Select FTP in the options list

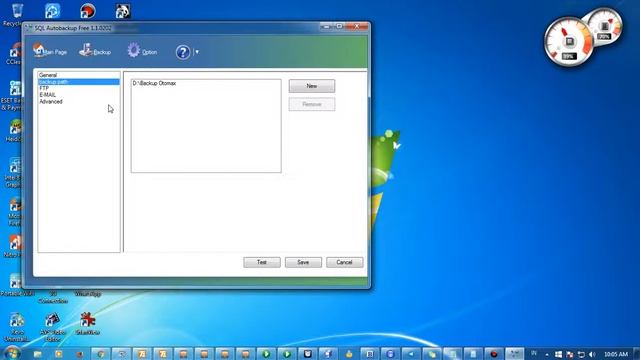(x=79, y=88)
